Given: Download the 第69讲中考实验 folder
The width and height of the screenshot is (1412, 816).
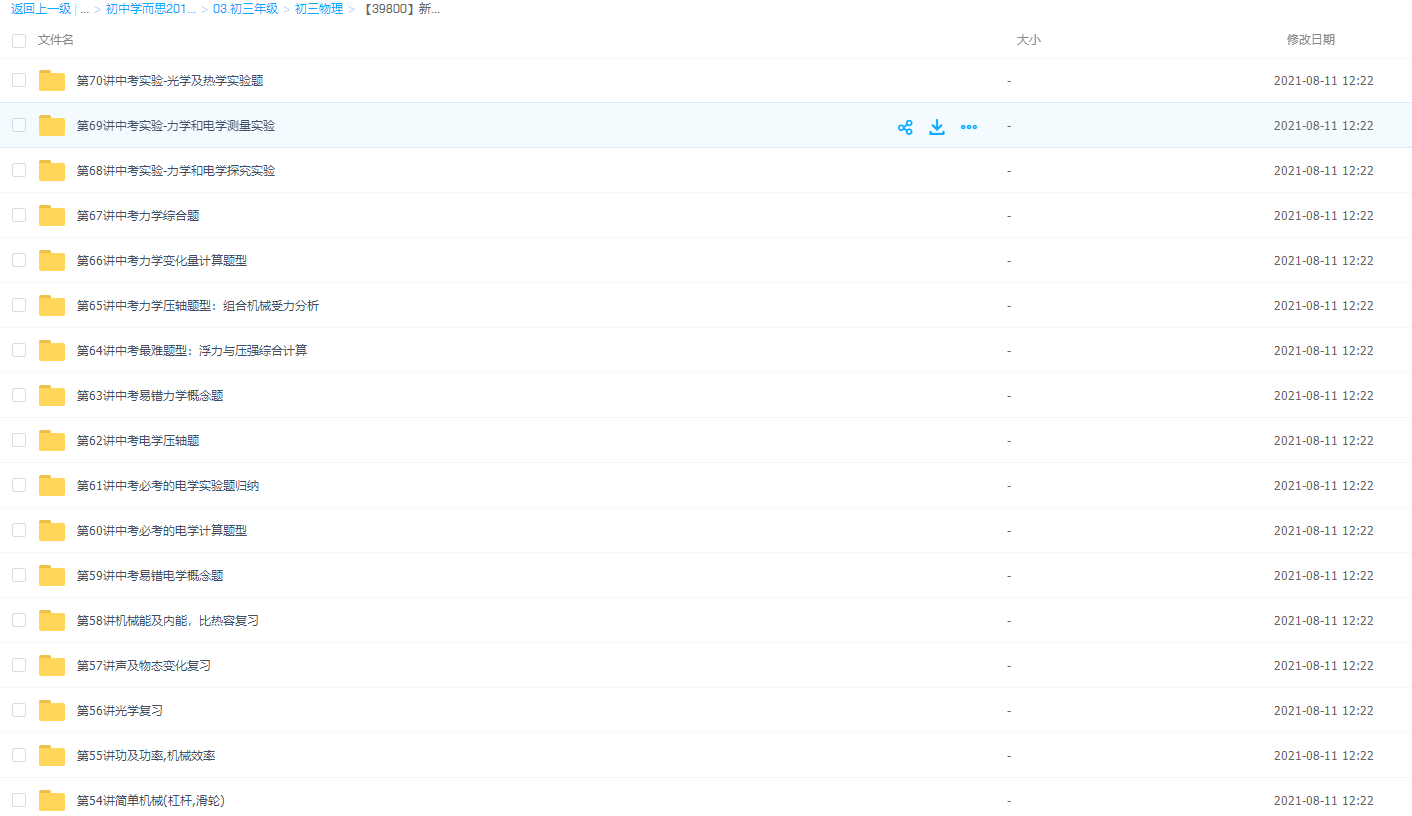Looking at the screenshot, I should click(937, 127).
